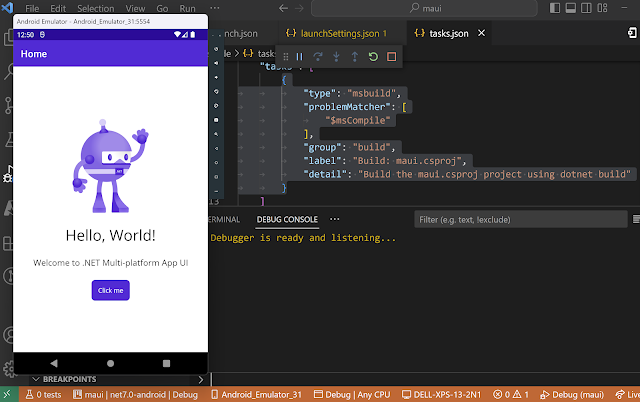This screenshot has width=640, height=402.
Task: Click arrow at right of BREAKPOINTS header
Action: (x=201, y=380)
